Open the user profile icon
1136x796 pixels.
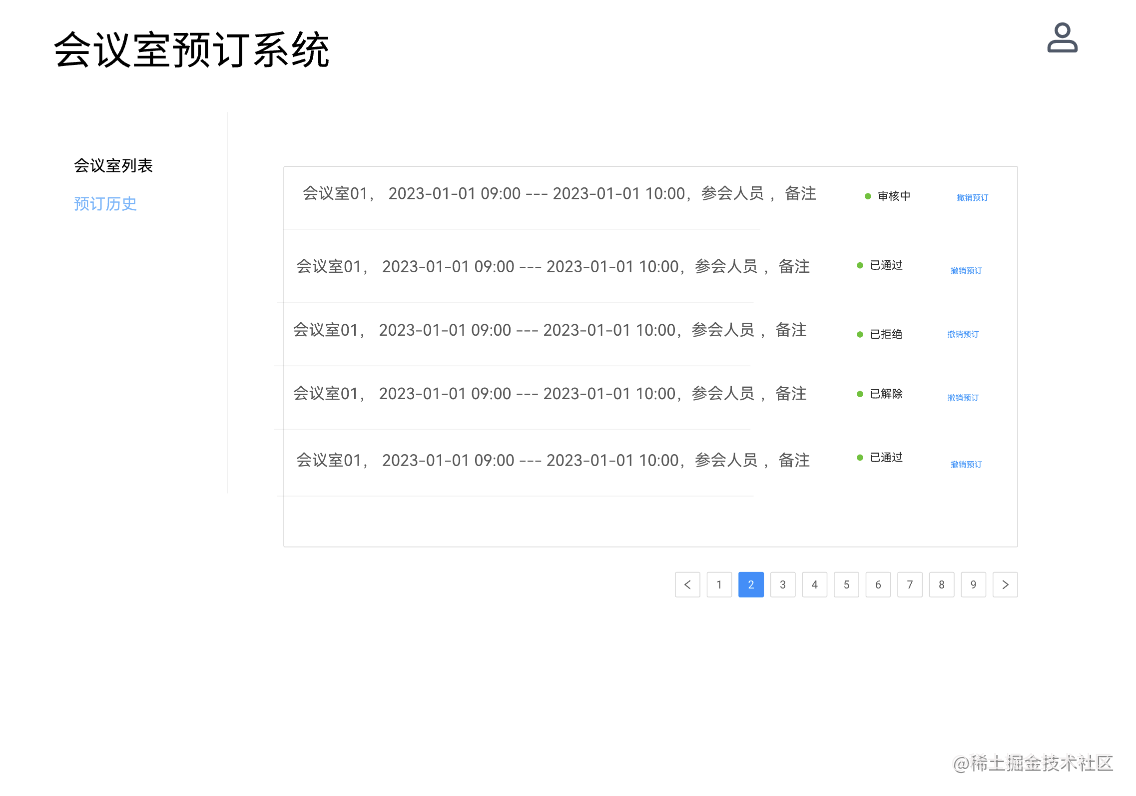(x=1061, y=38)
